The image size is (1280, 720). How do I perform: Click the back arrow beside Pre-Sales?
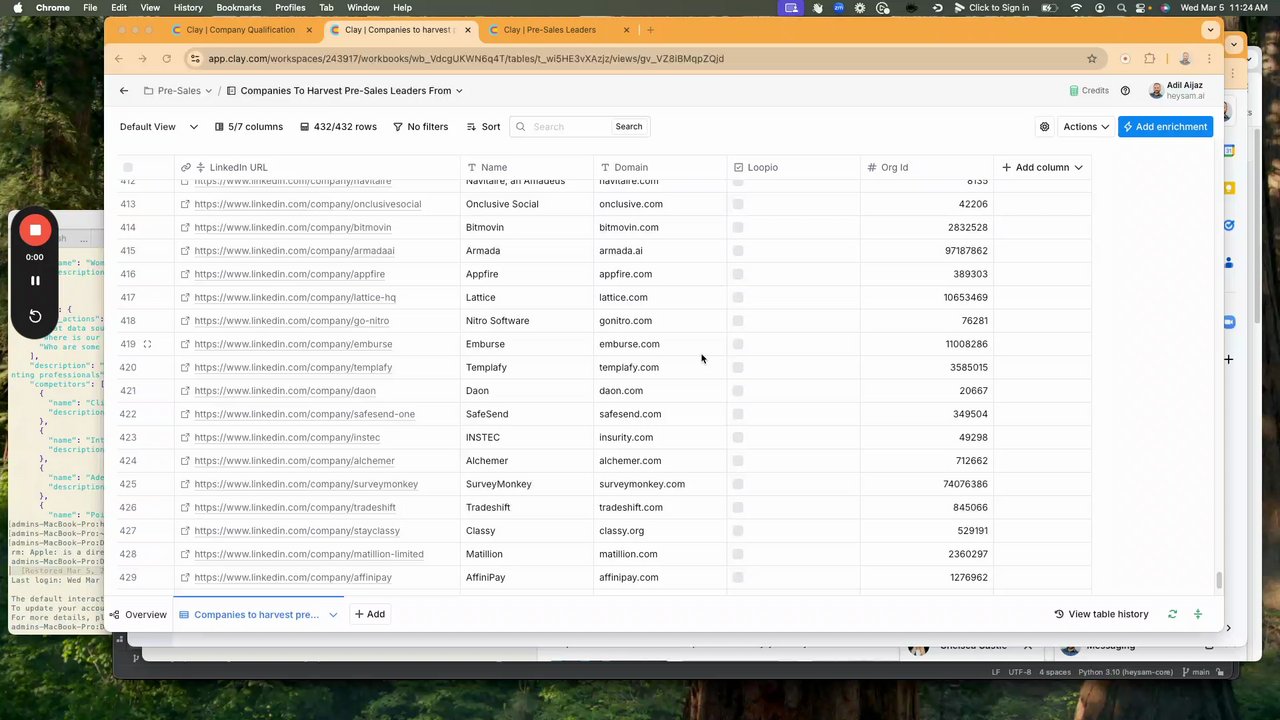coord(124,91)
